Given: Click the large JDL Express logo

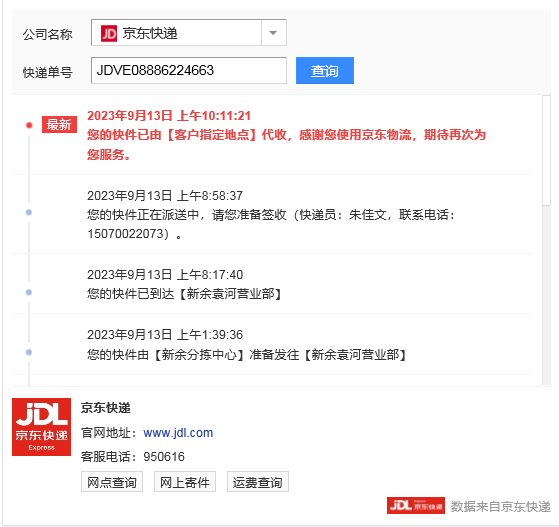Looking at the screenshot, I should click(x=41, y=427).
